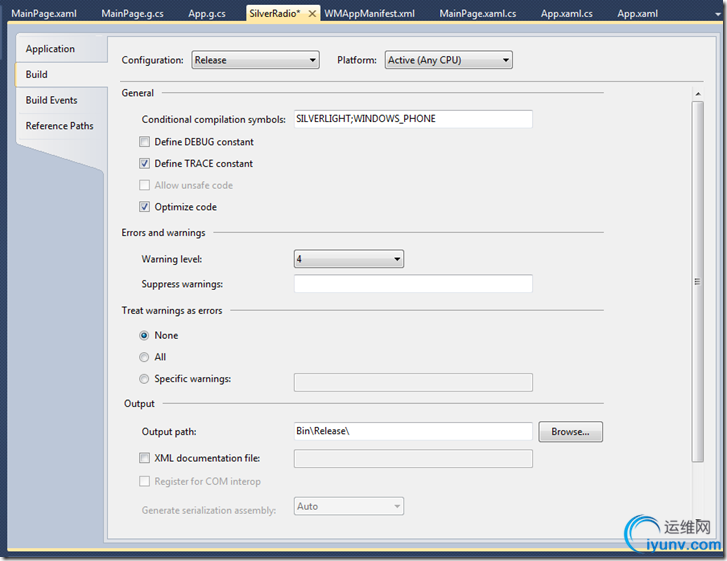727x561 pixels.
Task: Switch to the MainPage.xaml.cs tab
Action: 478,13
